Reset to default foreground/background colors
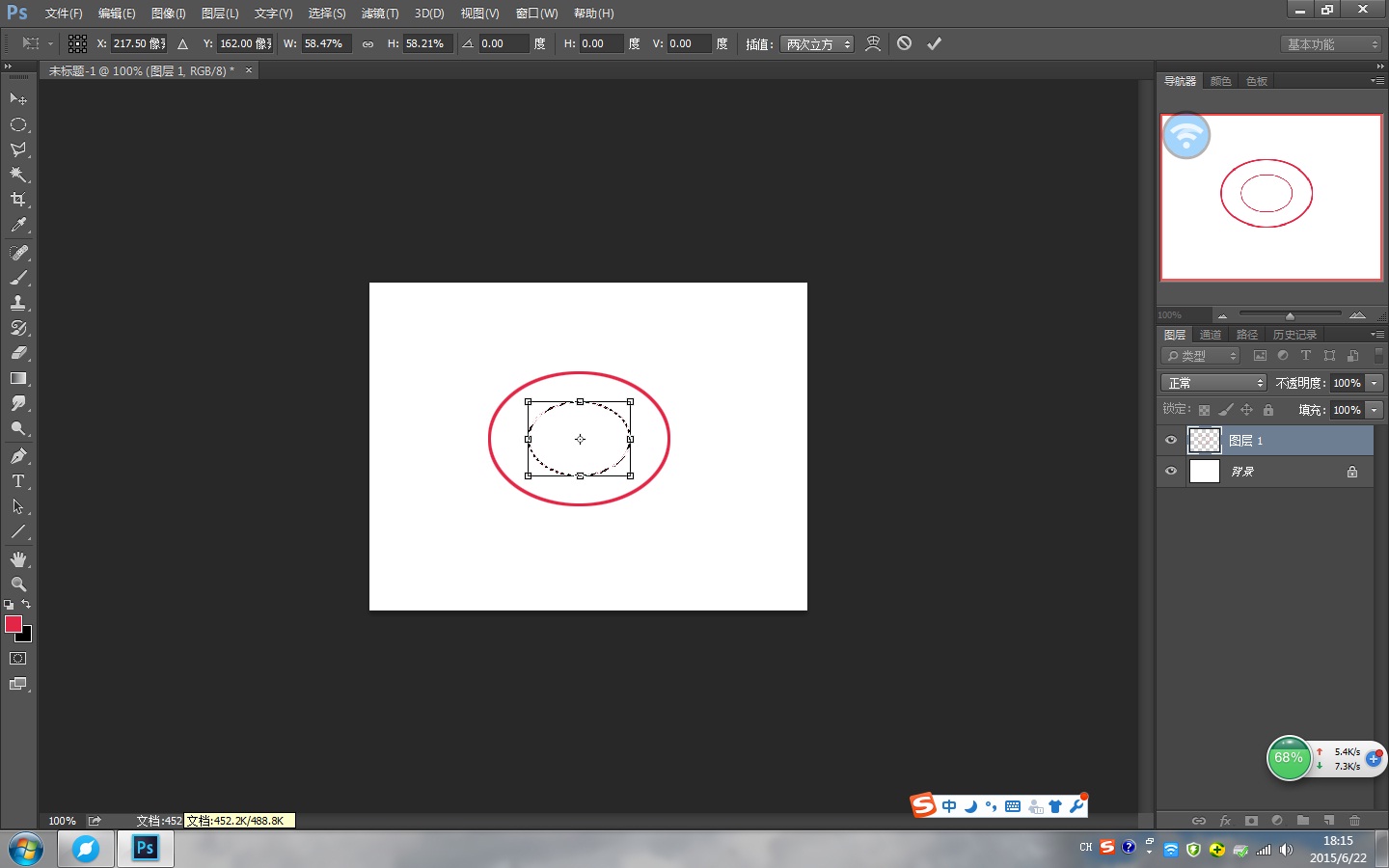Image resolution: width=1389 pixels, height=868 pixels. coord(9,605)
